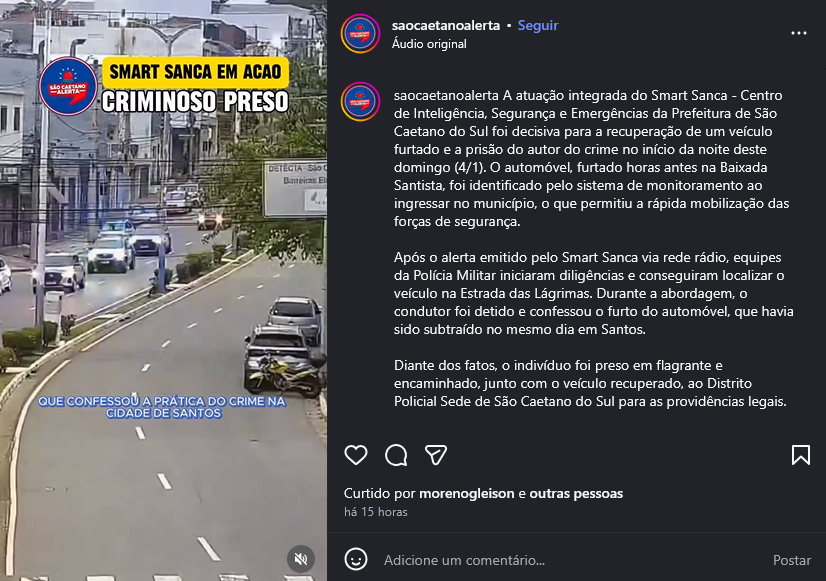Follow the account via Seguir
The width and height of the screenshot is (826, 581).
pyautogui.click(x=538, y=25)
